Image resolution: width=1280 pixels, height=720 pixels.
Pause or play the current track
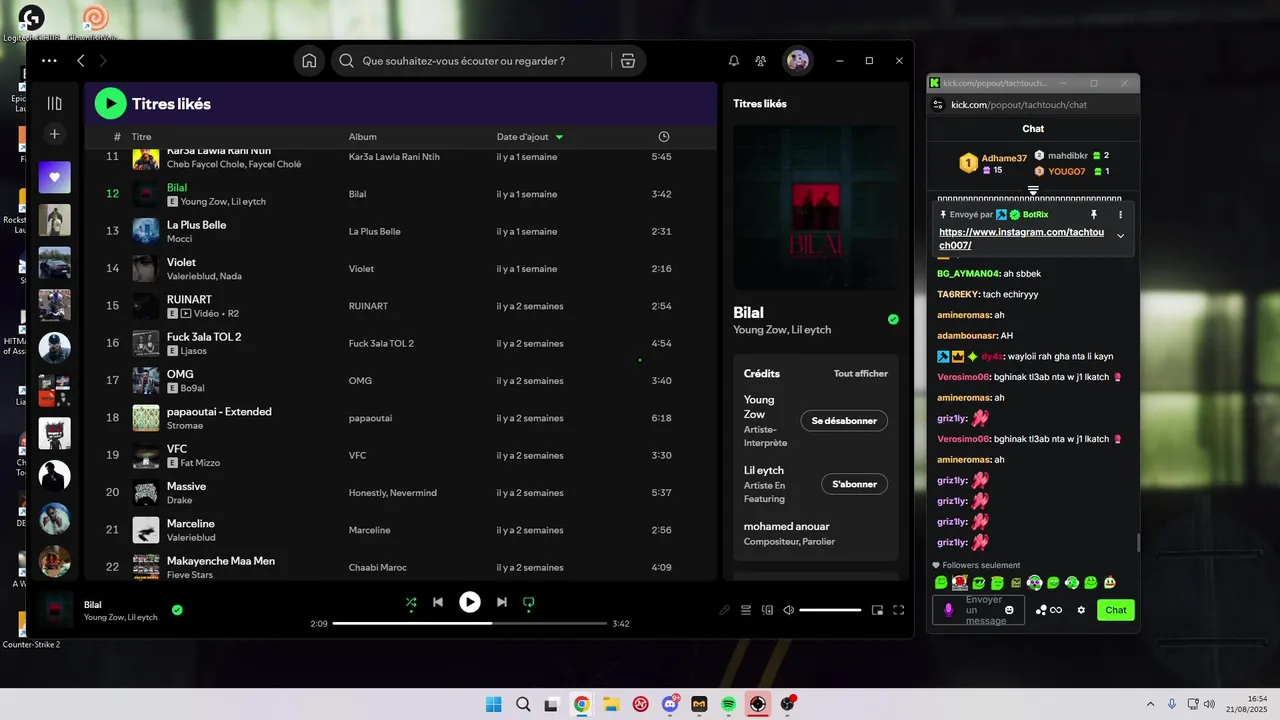click(470, 602)
